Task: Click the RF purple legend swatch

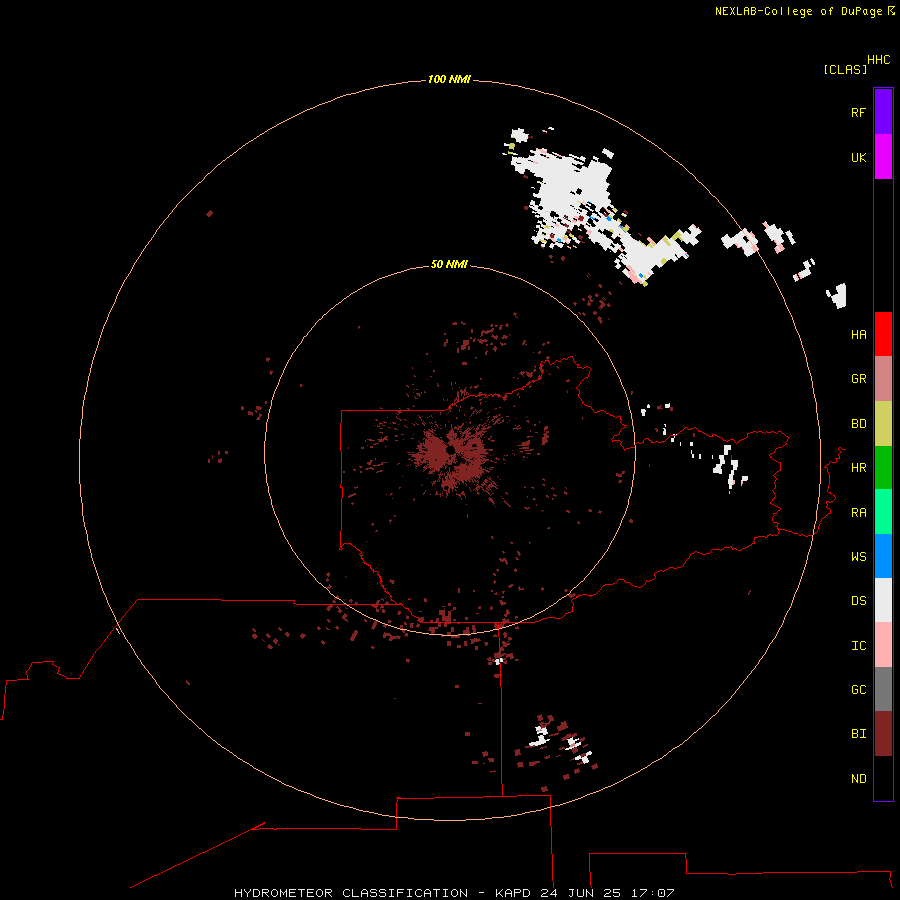Action: [x=883, y=112]
